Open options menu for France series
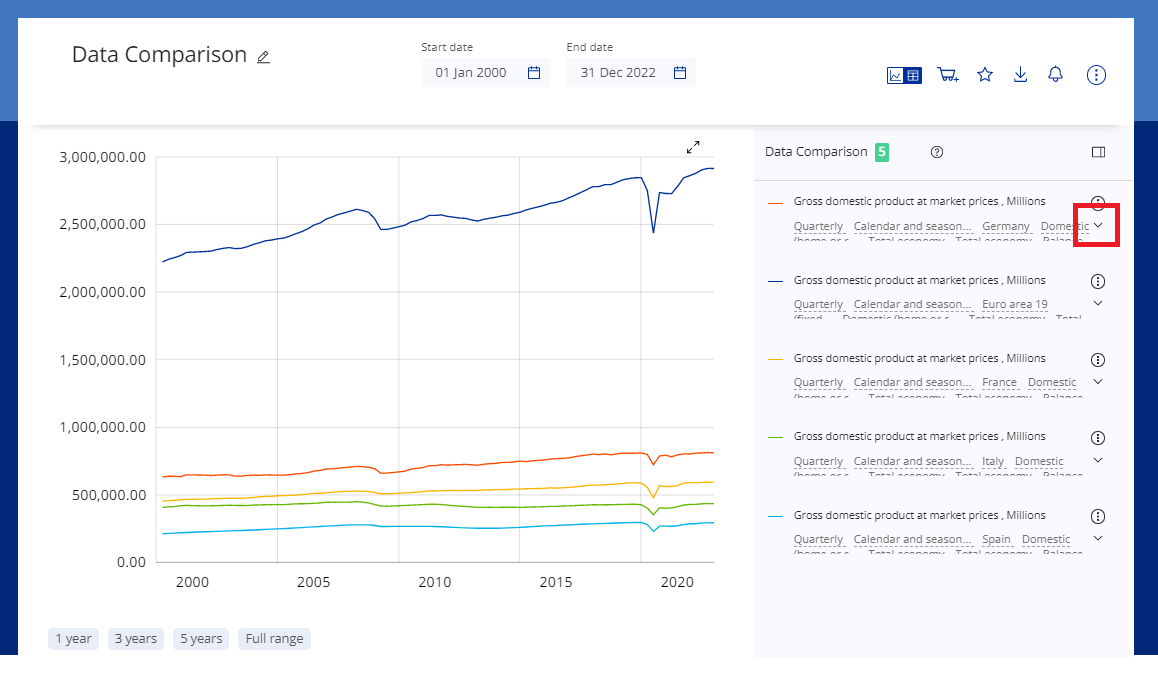The width and height of the screenshot is (1158, 681). 1097,359
